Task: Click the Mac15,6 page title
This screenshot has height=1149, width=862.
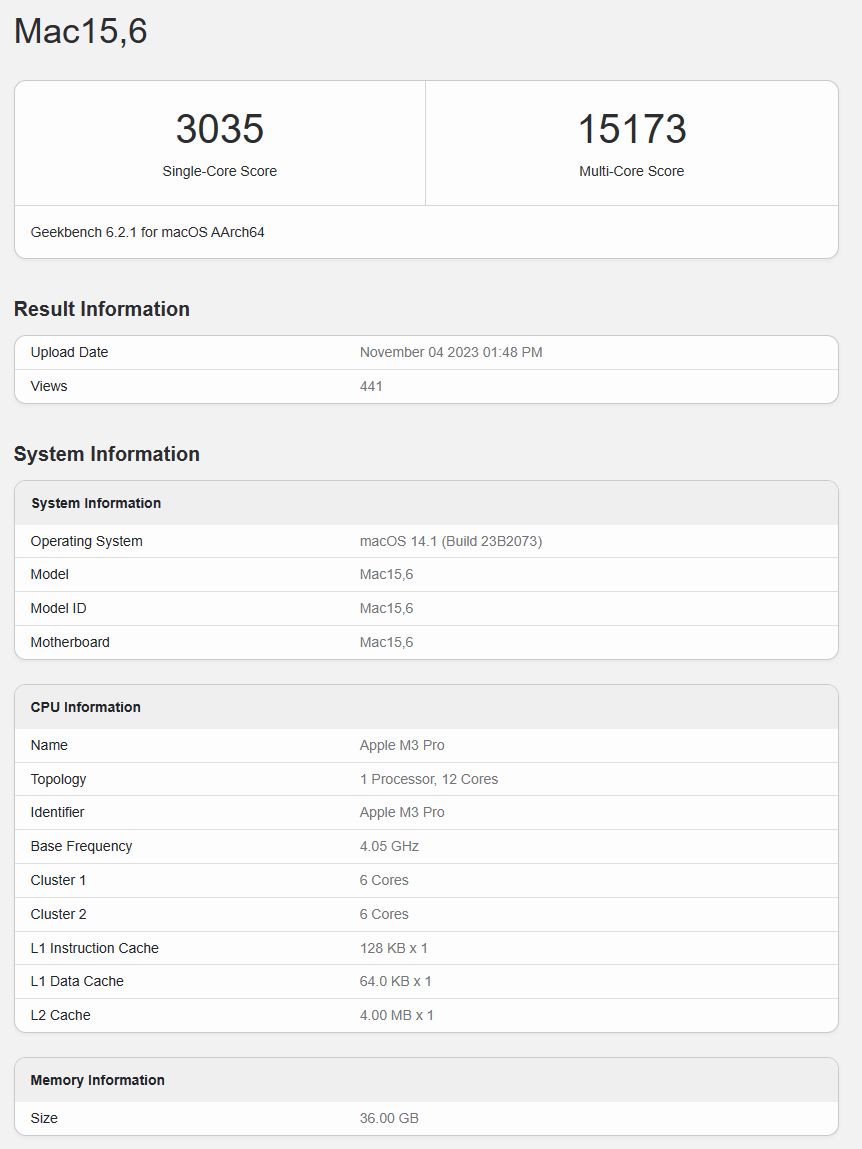Action: pyautogui.click(x=81, y=31)
